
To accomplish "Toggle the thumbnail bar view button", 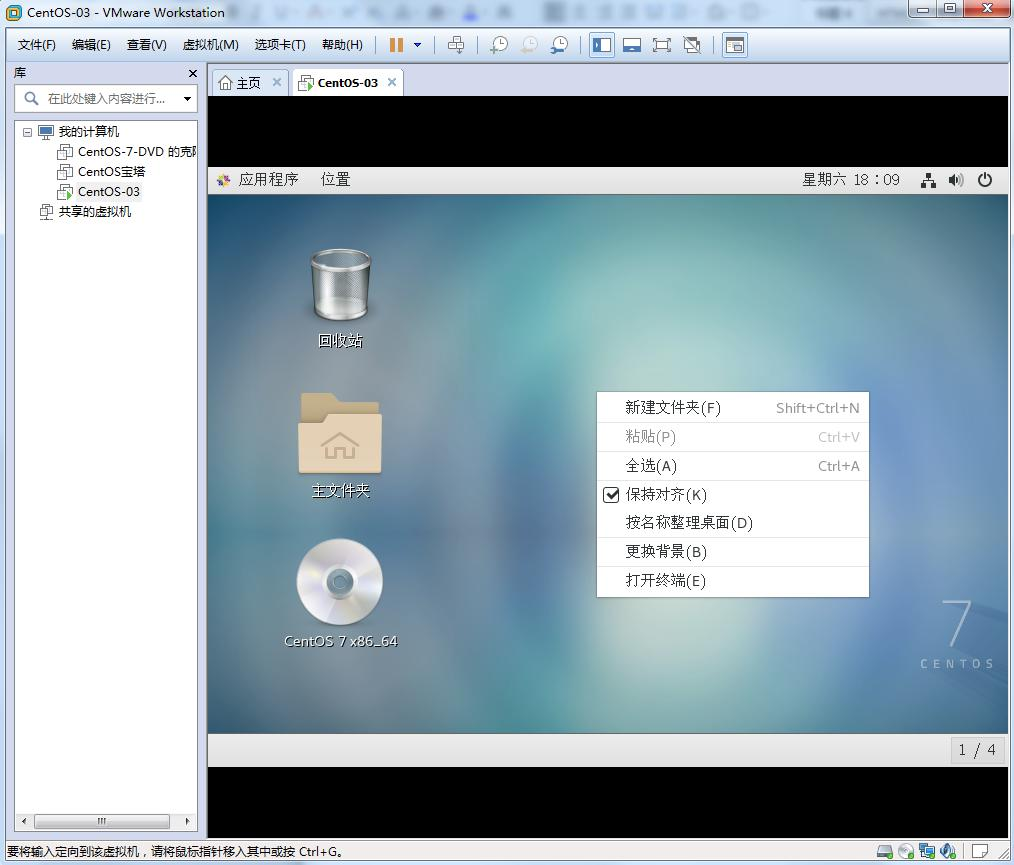I will click(632, 45).
